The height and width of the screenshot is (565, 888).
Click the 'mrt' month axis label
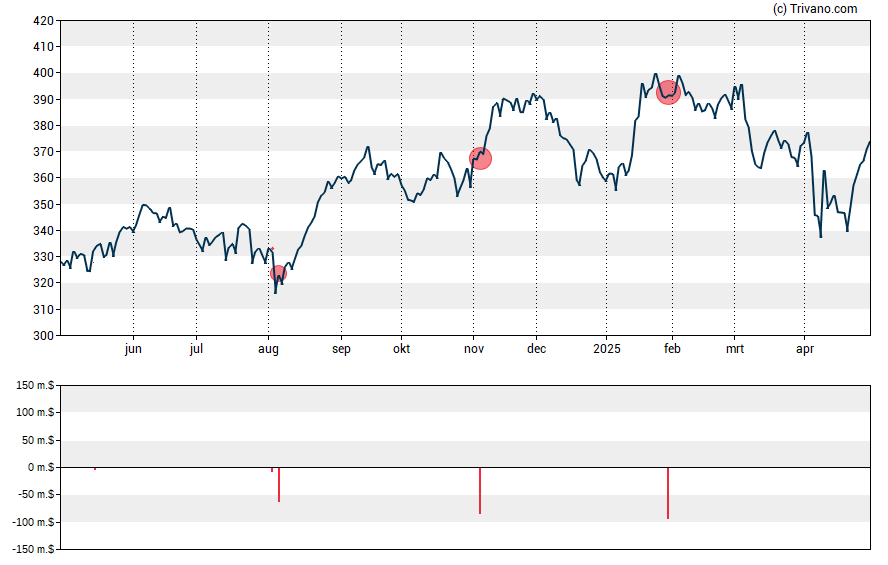(x=735, y=349)
